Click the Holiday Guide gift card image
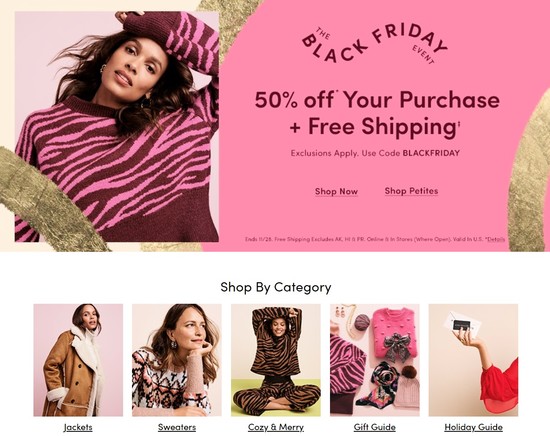Image resolution: width=550 pixels, height=436 pixels. pyautogui.click(x=474, y=360)
